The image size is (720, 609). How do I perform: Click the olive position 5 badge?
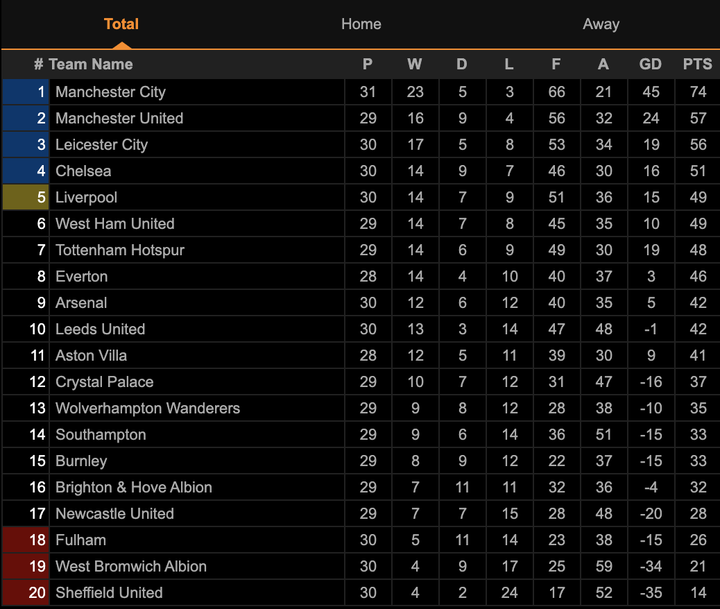27,198
